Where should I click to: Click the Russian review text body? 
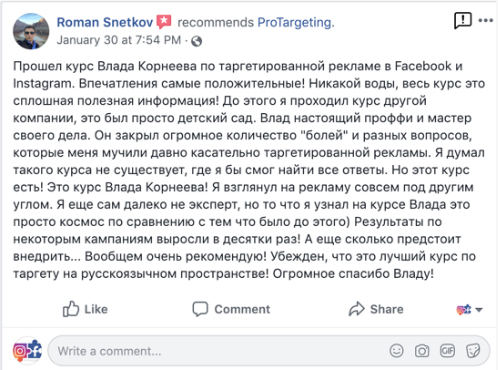pos(249,170)
